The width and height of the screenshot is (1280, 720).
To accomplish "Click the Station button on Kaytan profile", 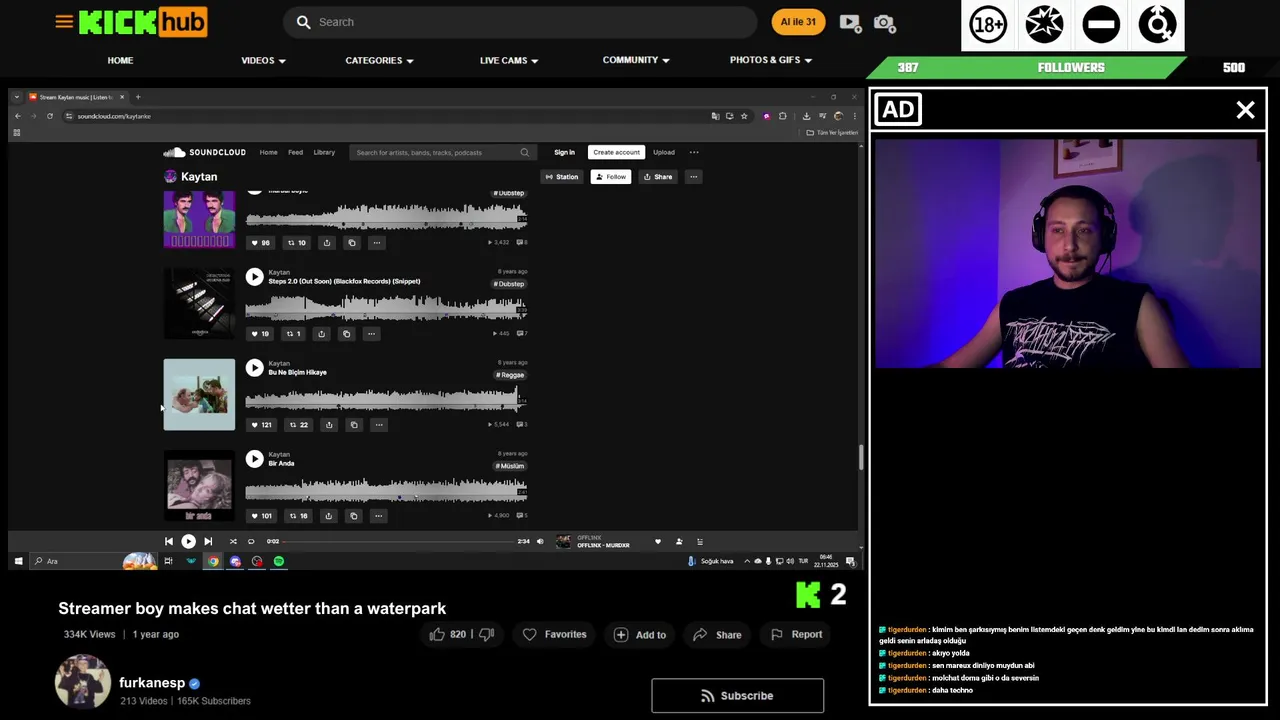I will coord(561,177).
